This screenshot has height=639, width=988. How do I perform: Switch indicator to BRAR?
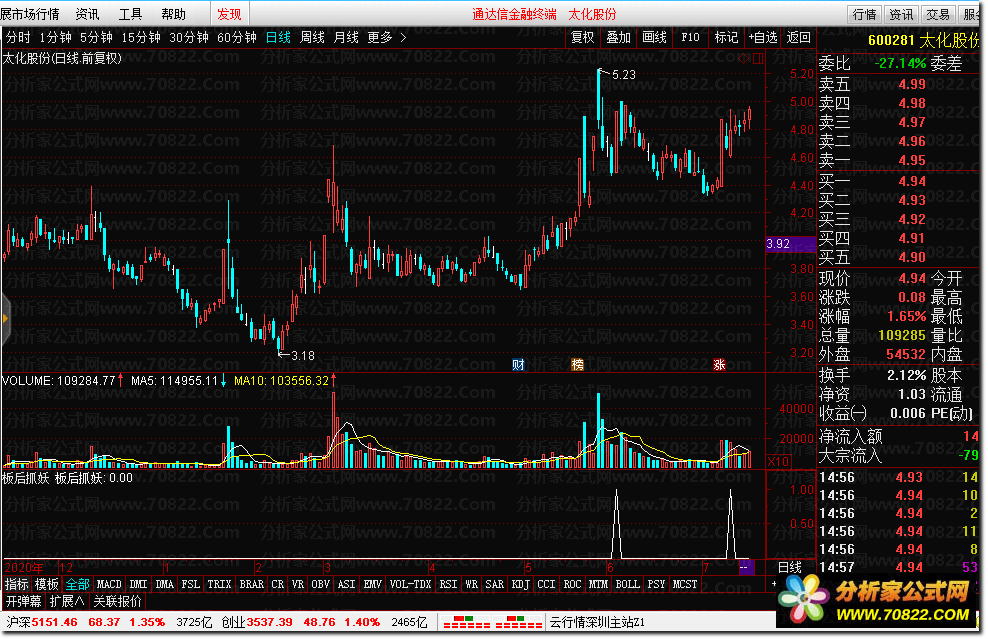251,584
